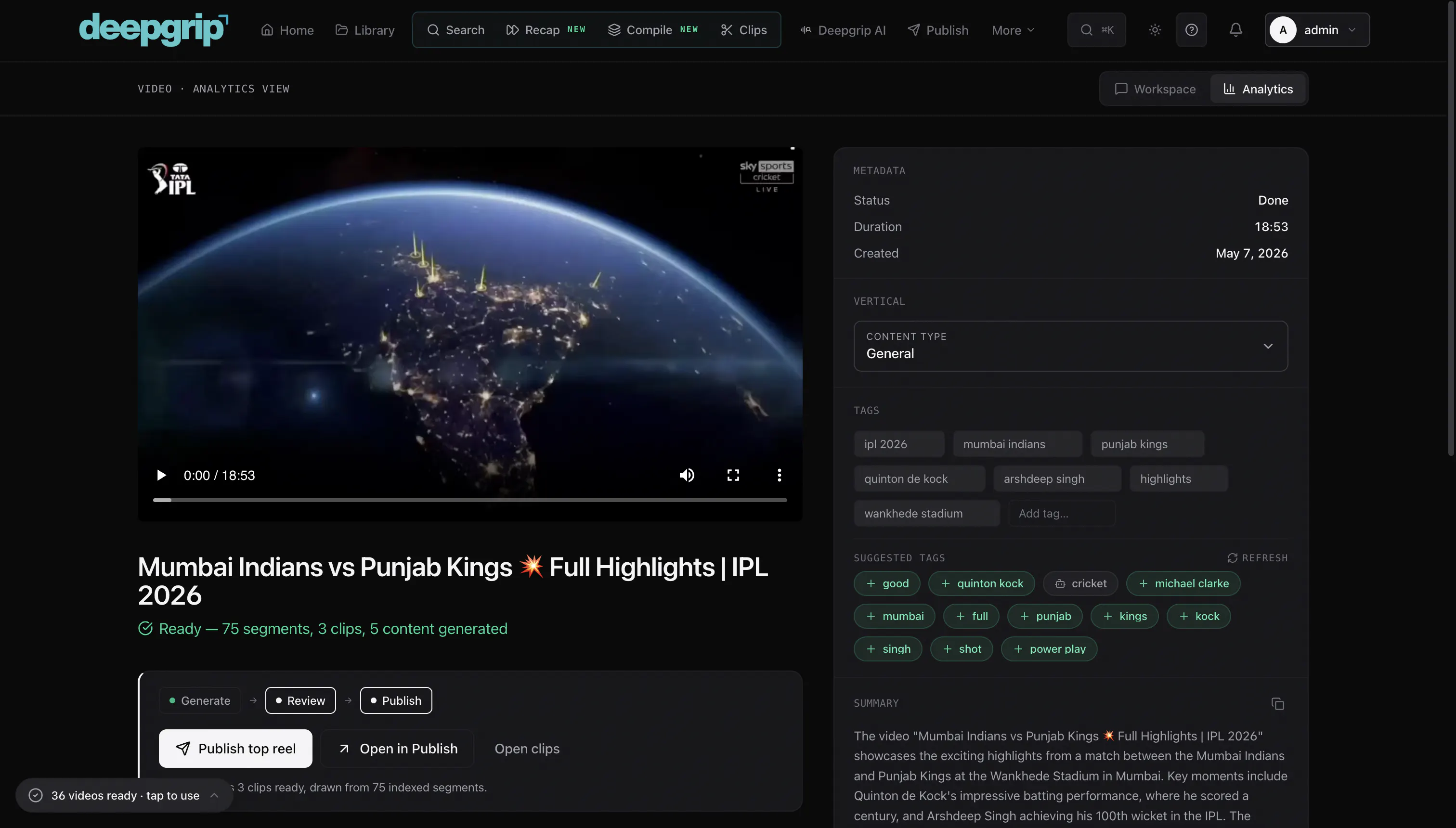Switch to Analytics view
The width and height of the screenshot is (1456, 828).
[1258, 89]
